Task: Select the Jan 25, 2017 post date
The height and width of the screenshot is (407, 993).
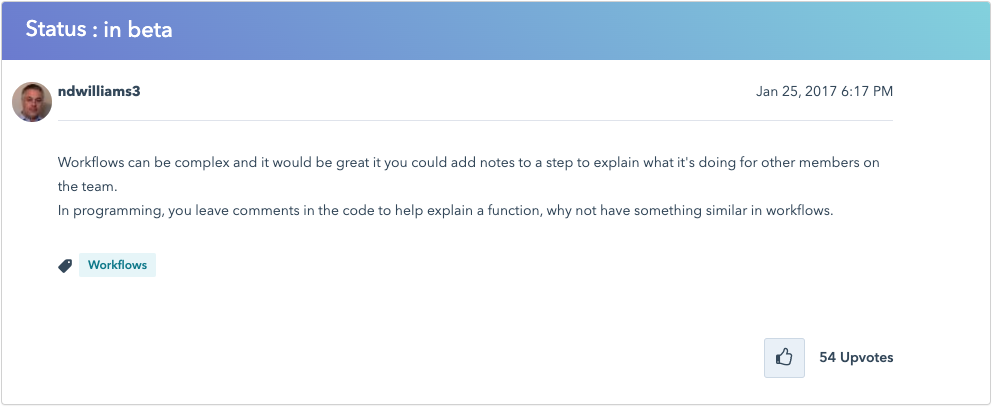Action: (x=797, y=92)
